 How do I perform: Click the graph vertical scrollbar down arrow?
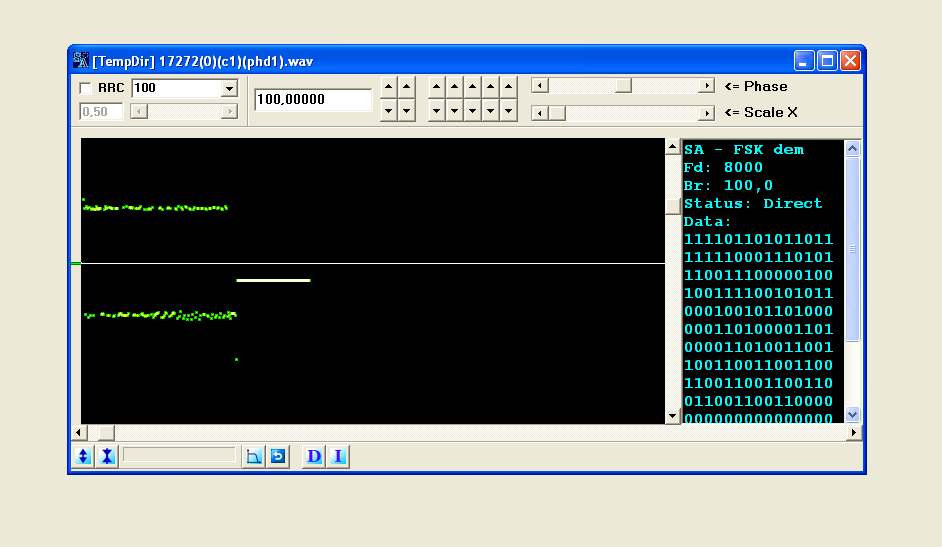click(672, 416)
